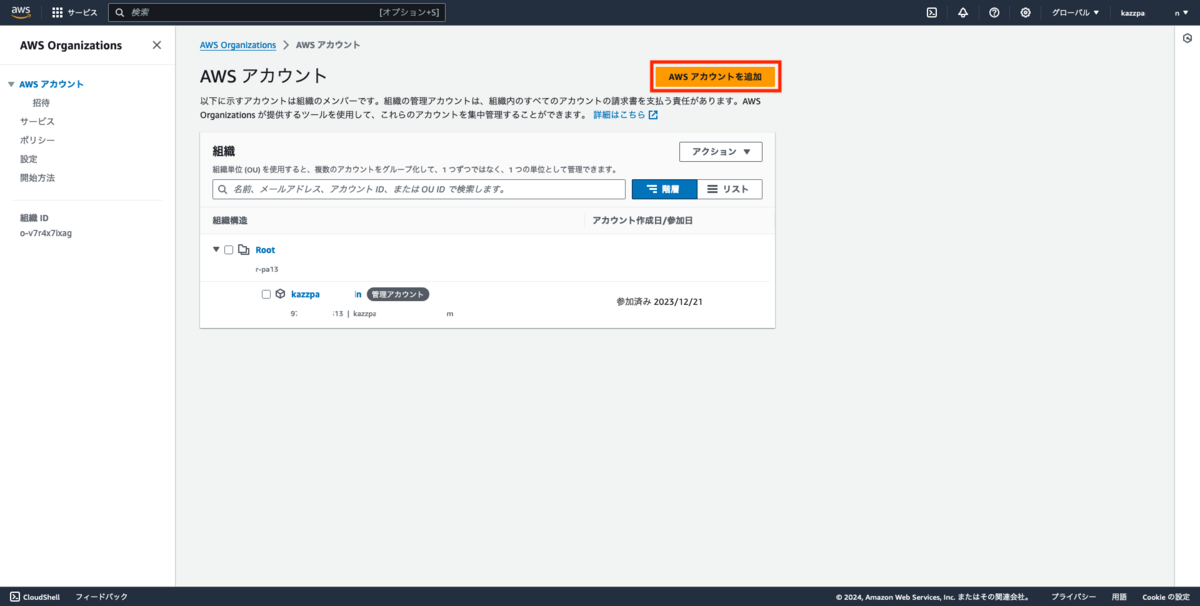Tick the kazzpa account checkbox

tap(266, 294)
